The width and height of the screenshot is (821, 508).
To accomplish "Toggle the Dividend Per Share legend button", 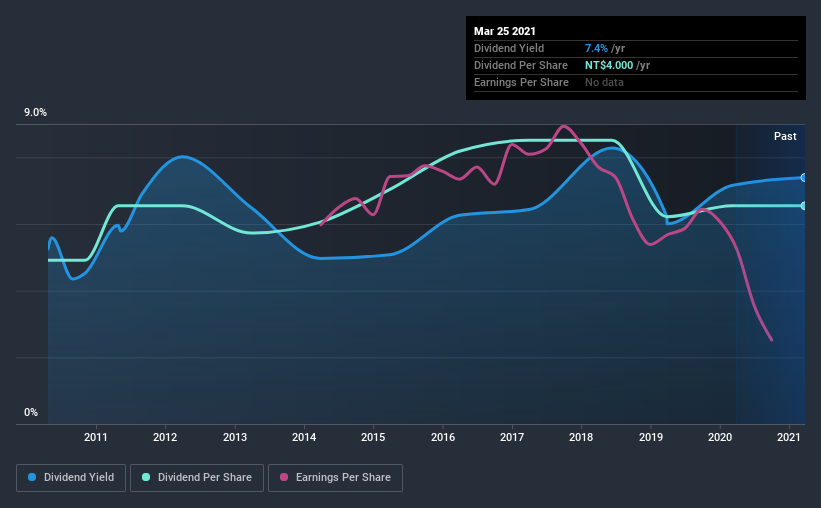I will (x=197, y=478).
